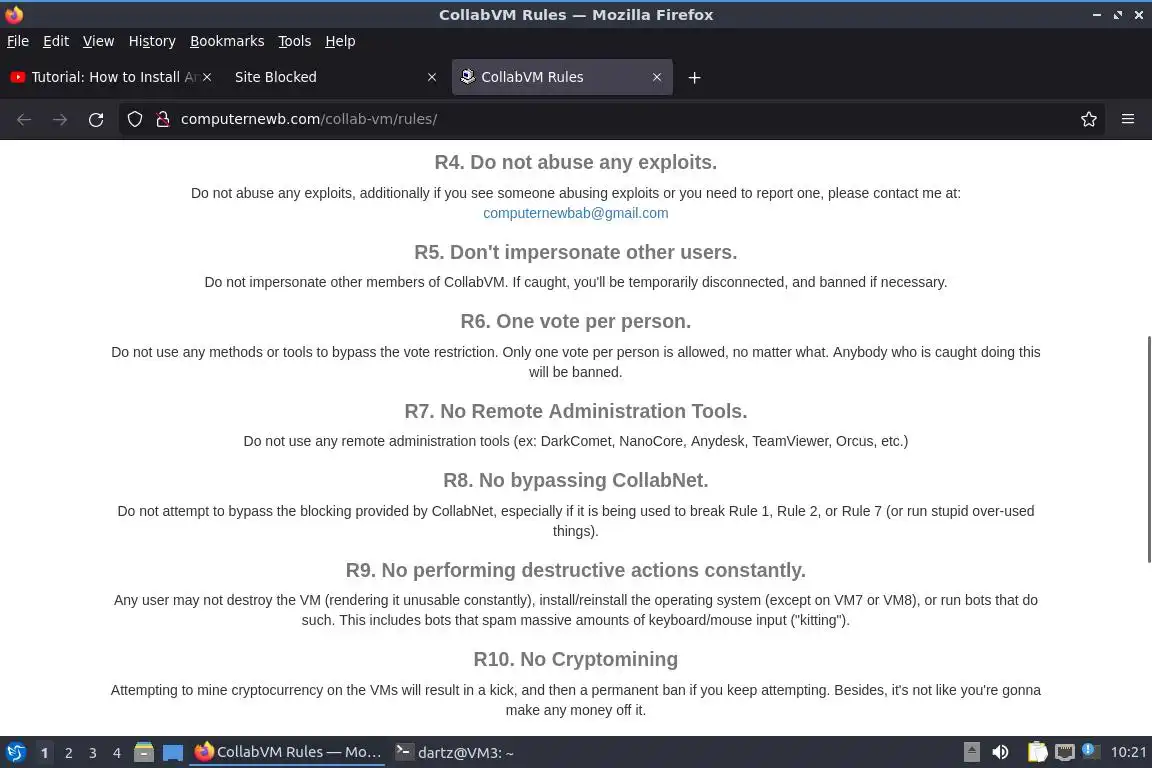The height and width of the screenshot is (768, 1152).
Task: Open the file manager from the panel
Action: [144, 753]
